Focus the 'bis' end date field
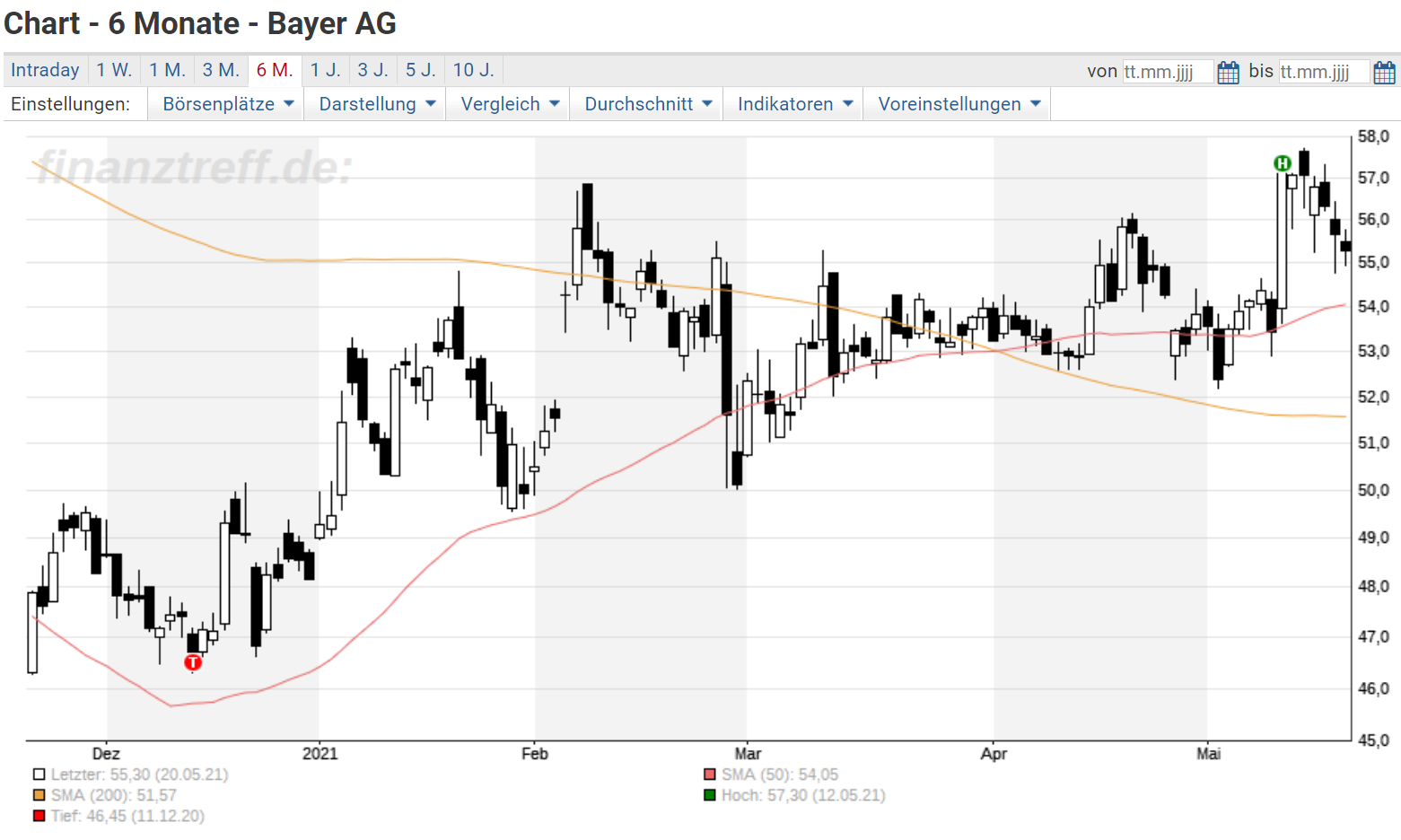 coord(1324,72)
